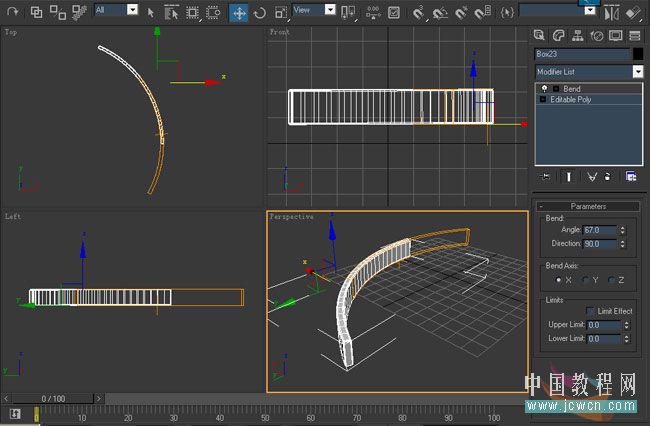Screen dimensions: 650x426
Task: Toggle the Angle Snap magnet
Action: tap(440, 12)
